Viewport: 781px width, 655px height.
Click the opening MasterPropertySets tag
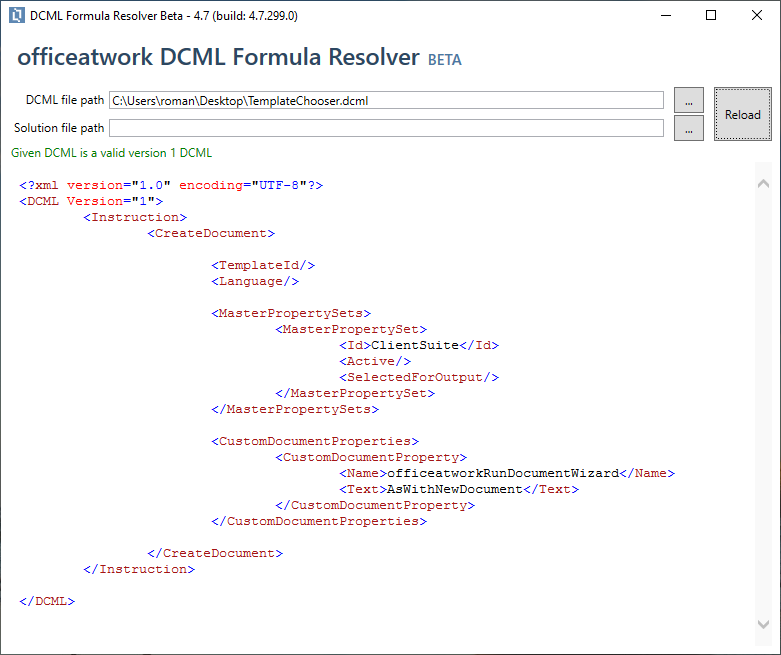(291, 313)
